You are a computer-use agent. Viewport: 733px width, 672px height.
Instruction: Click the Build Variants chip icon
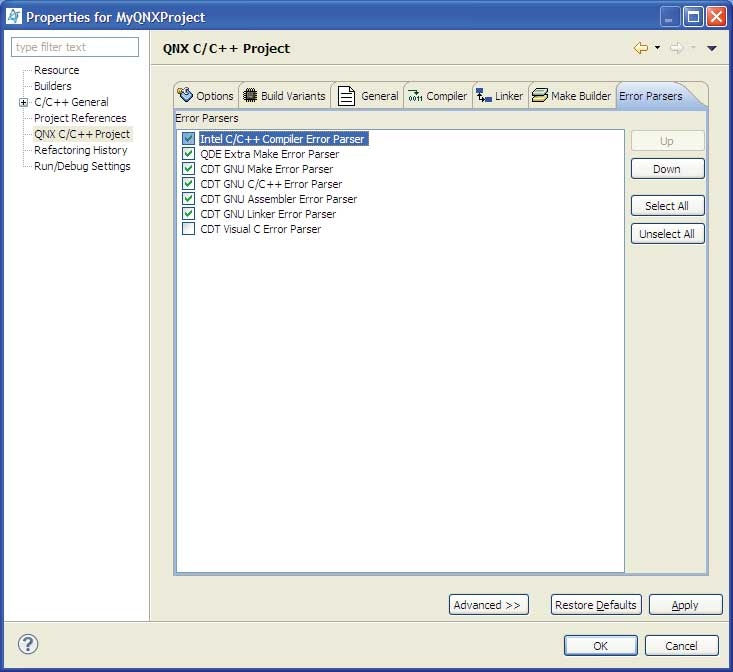click(250, 96)
